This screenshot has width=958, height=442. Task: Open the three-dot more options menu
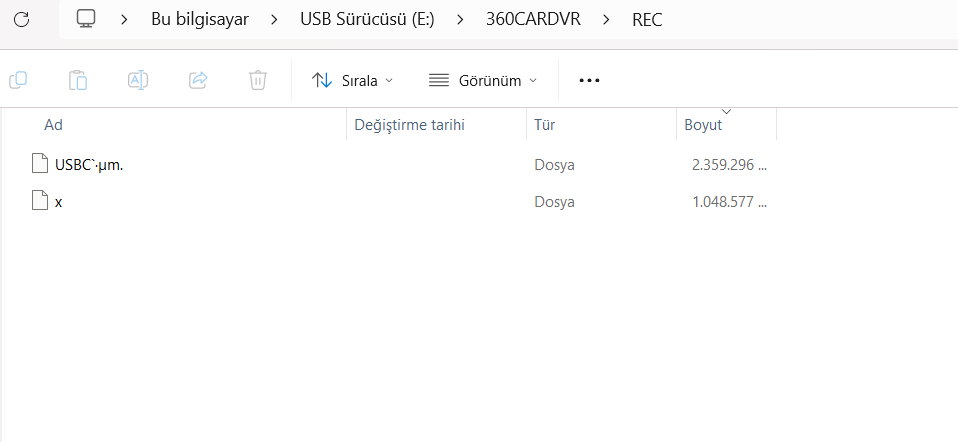[589, 80]
